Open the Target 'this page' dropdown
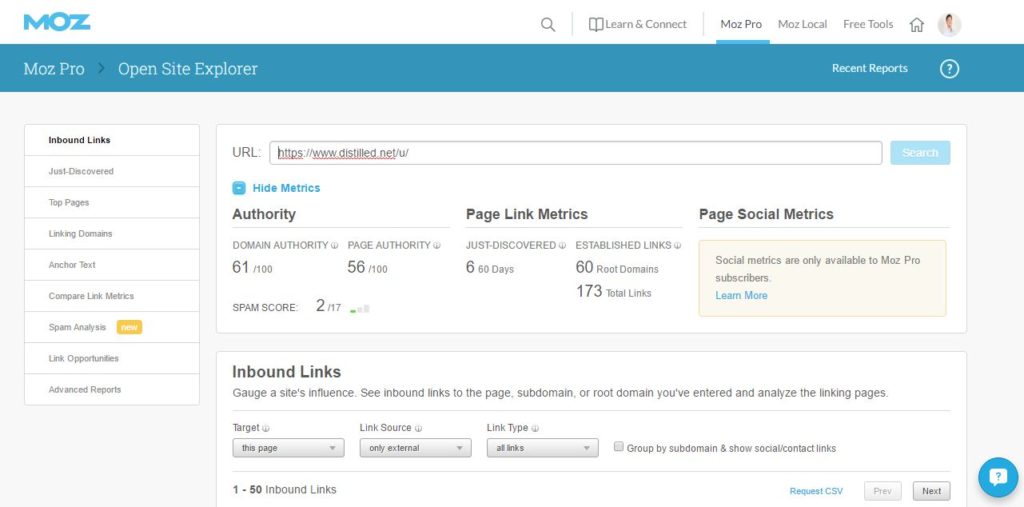Viewport: 1024px width, 507px height. click(288, 448)
